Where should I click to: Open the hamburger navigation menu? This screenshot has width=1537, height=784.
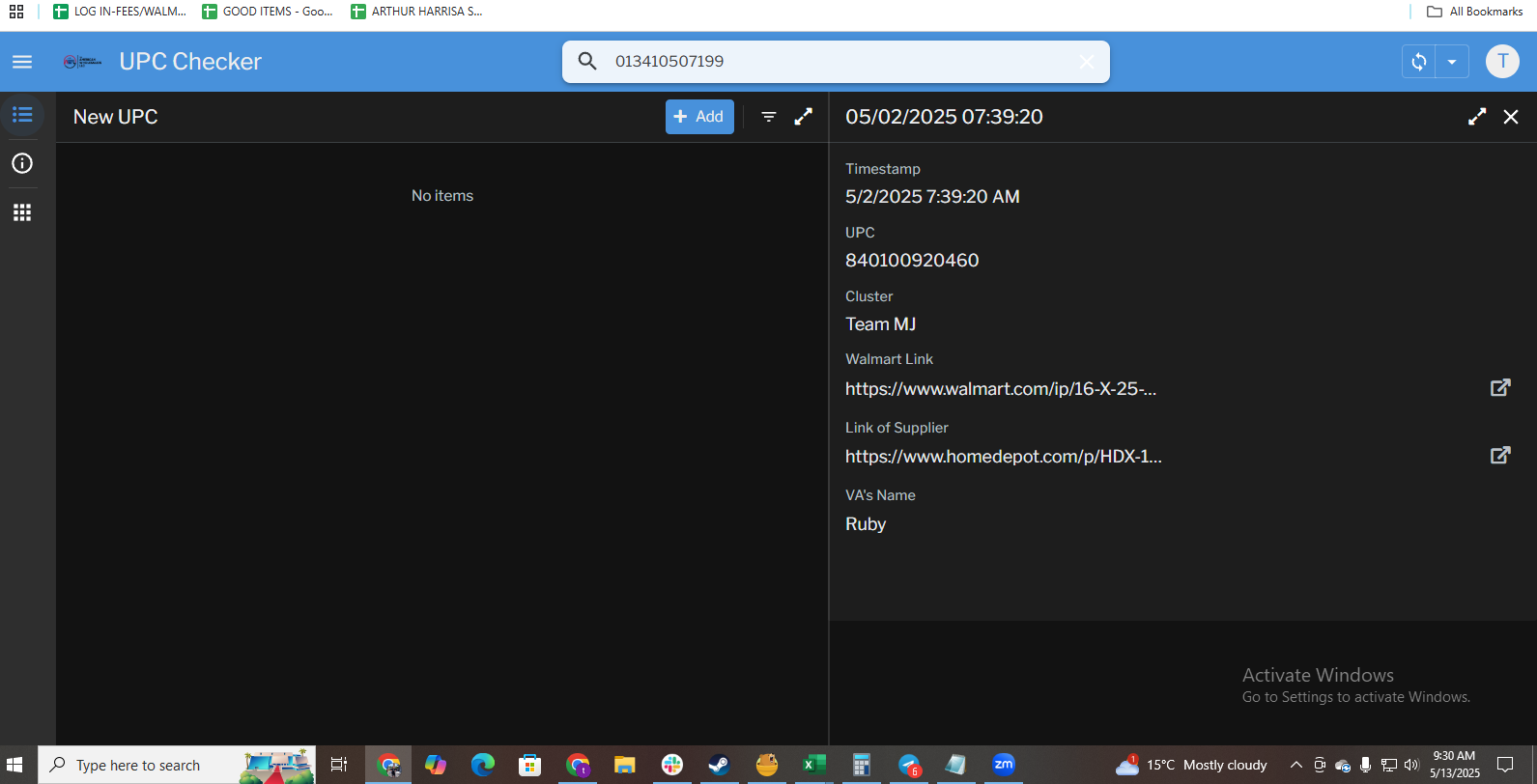coord(22,62)
